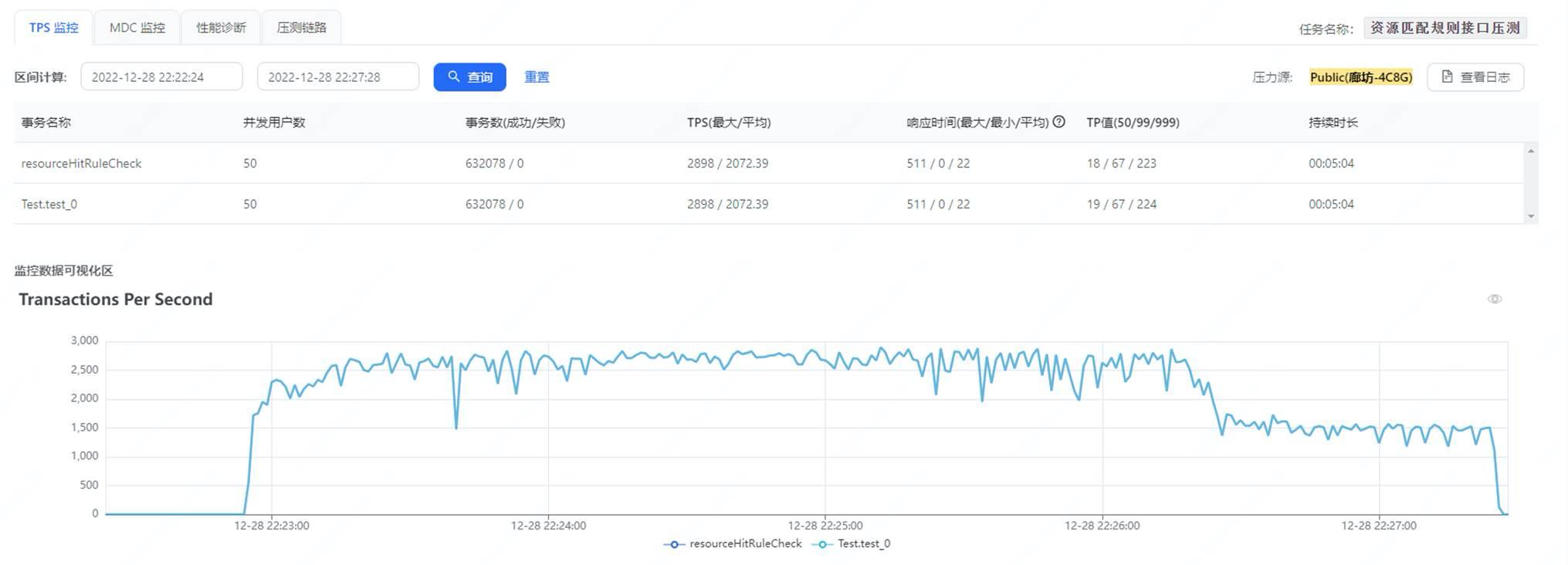The image size is (1568, 565).
Task: Click the start time field 22:22:24
Action: click(161, 77)
